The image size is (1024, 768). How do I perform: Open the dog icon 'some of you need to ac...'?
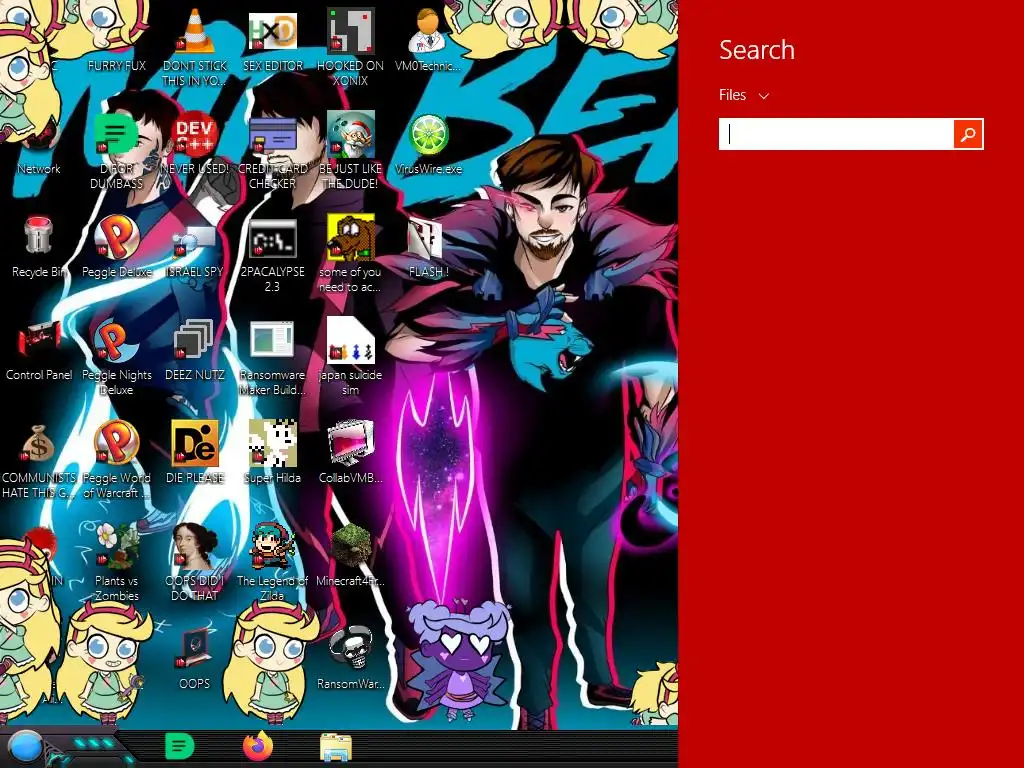coord(351,237)
